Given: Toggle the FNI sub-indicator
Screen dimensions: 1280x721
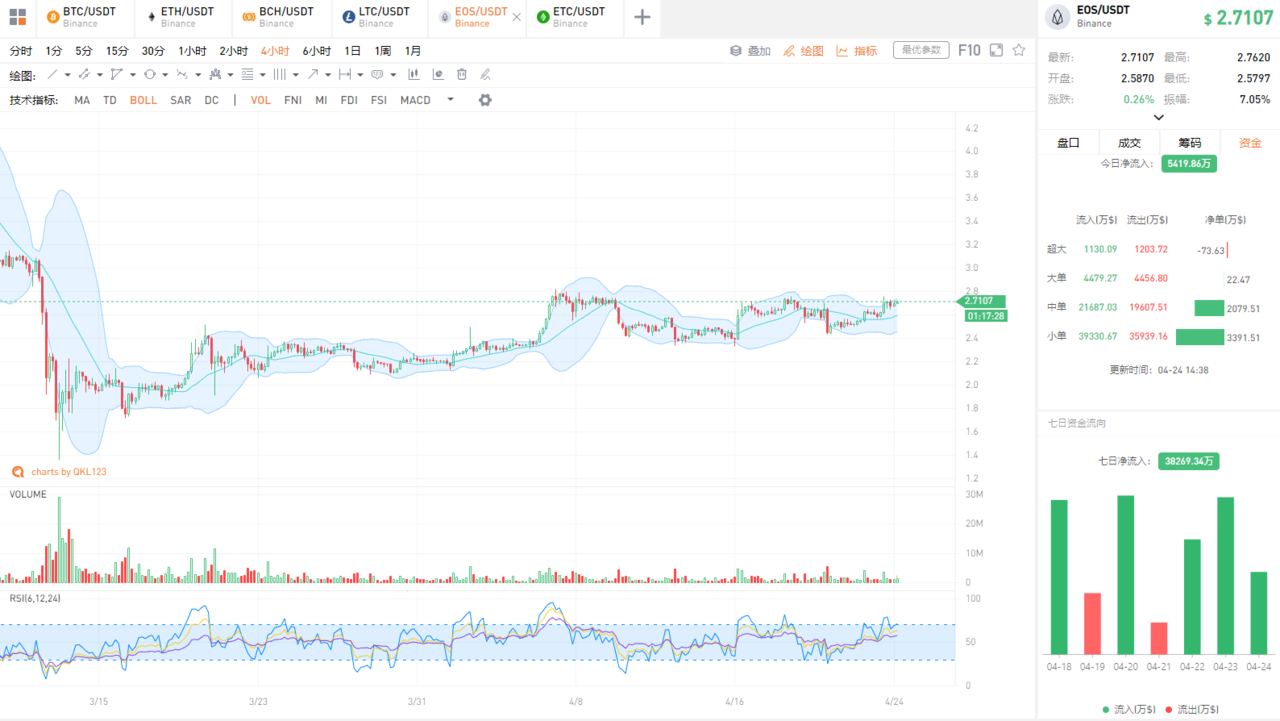Looking at the screenshot, I should [293, 100].
